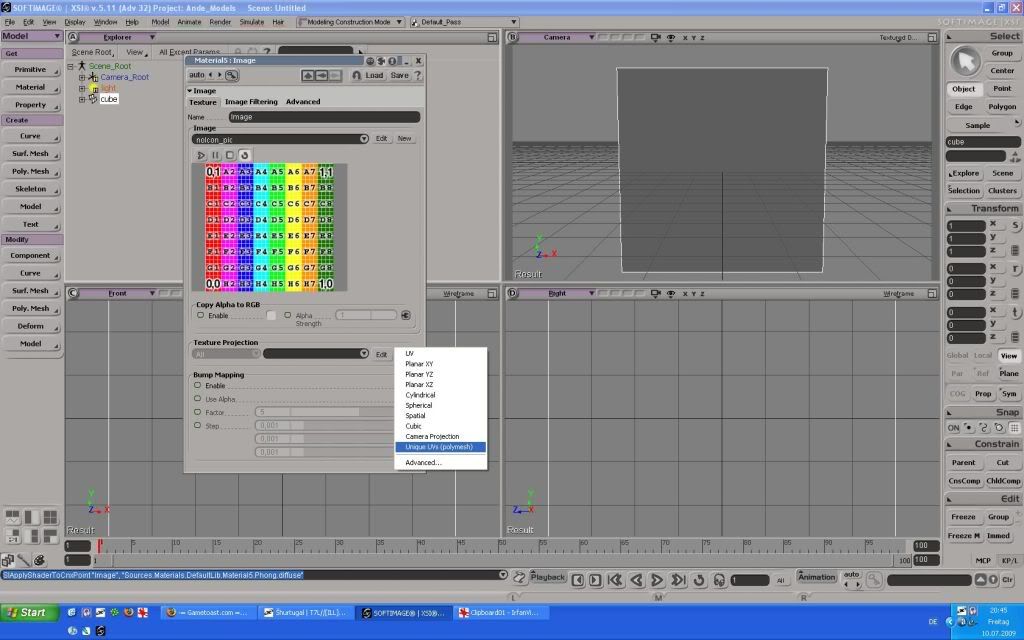Activate the View transform mode toggle
The image size is (1024, 640).
pos(1009,356)
